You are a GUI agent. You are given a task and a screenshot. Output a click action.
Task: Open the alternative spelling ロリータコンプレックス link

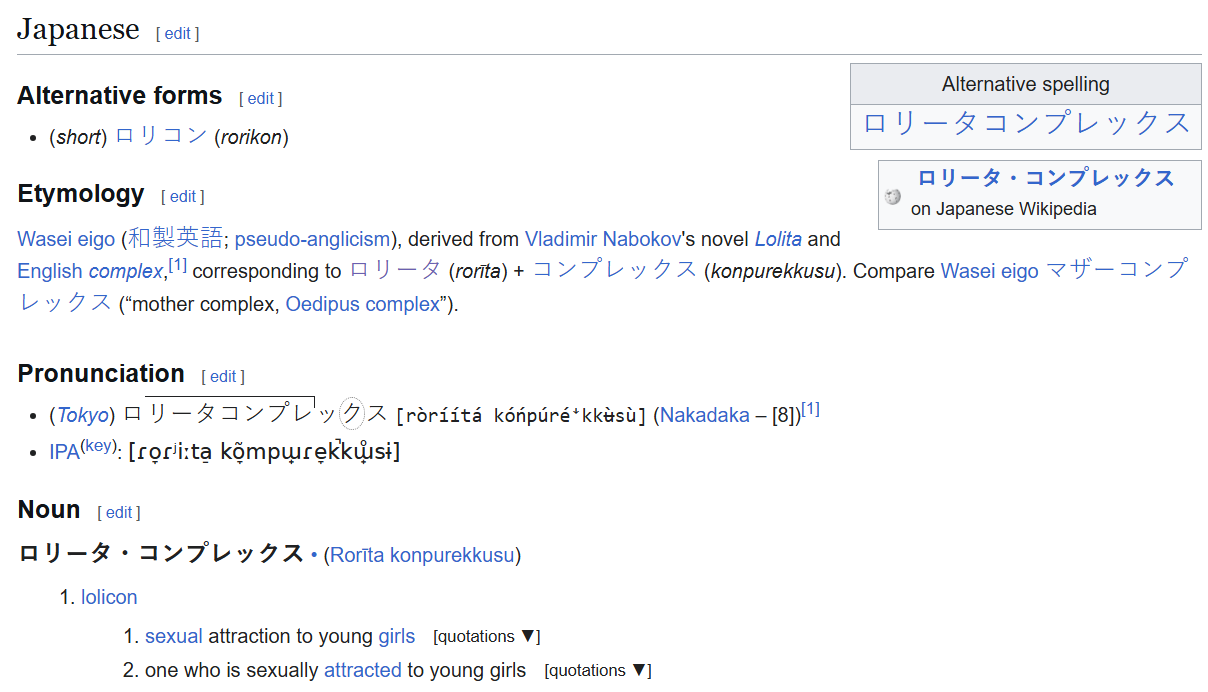click(x=1026, y=123)
